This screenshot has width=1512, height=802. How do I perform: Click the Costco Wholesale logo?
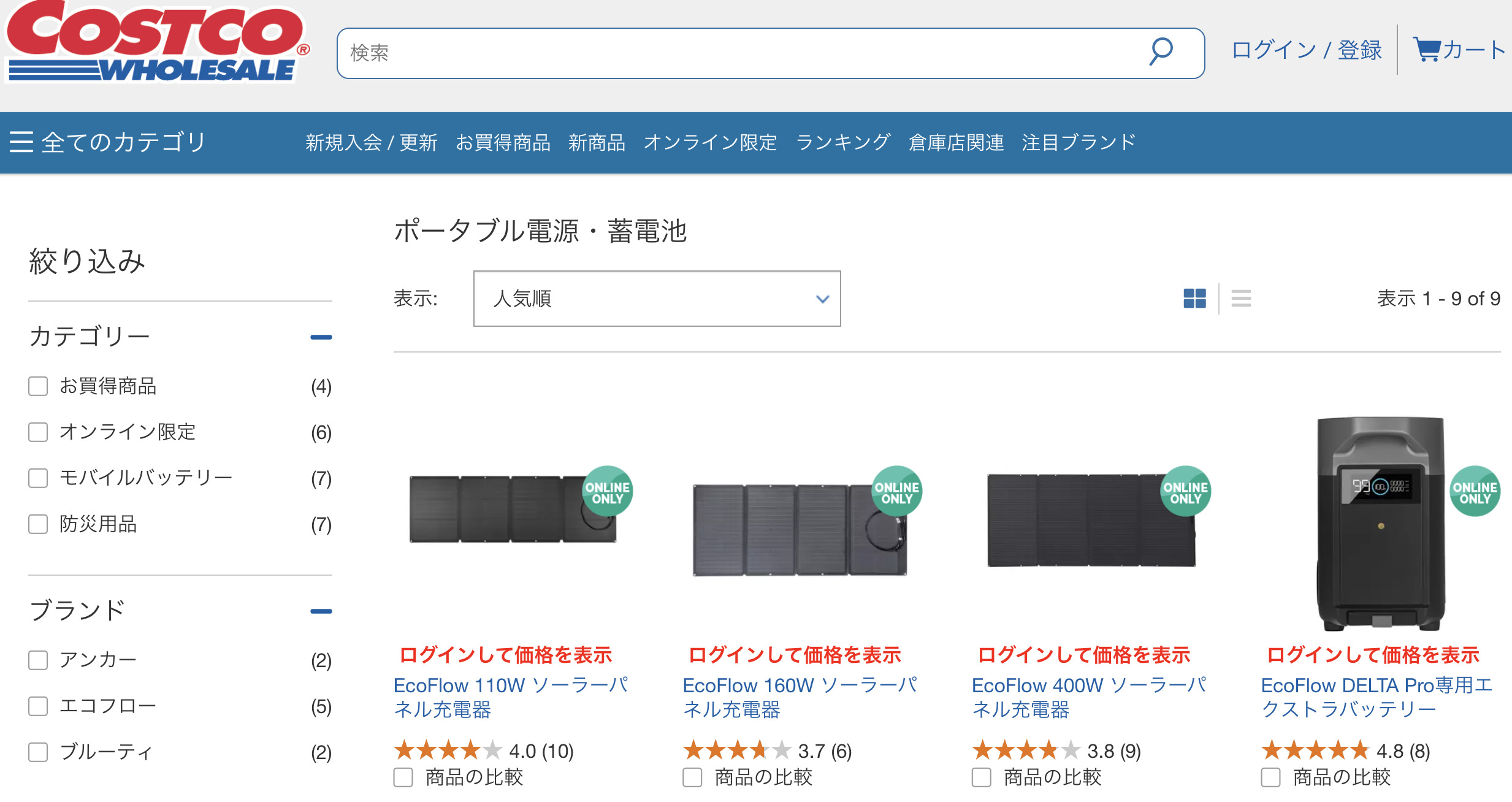[x=157, y=42]
